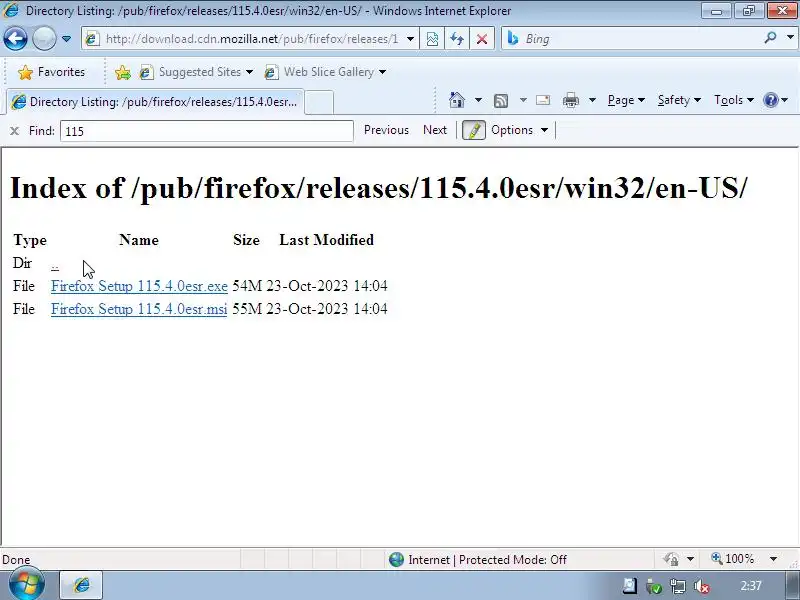
Task: Open the Page menu
Action: click(626, 100)
